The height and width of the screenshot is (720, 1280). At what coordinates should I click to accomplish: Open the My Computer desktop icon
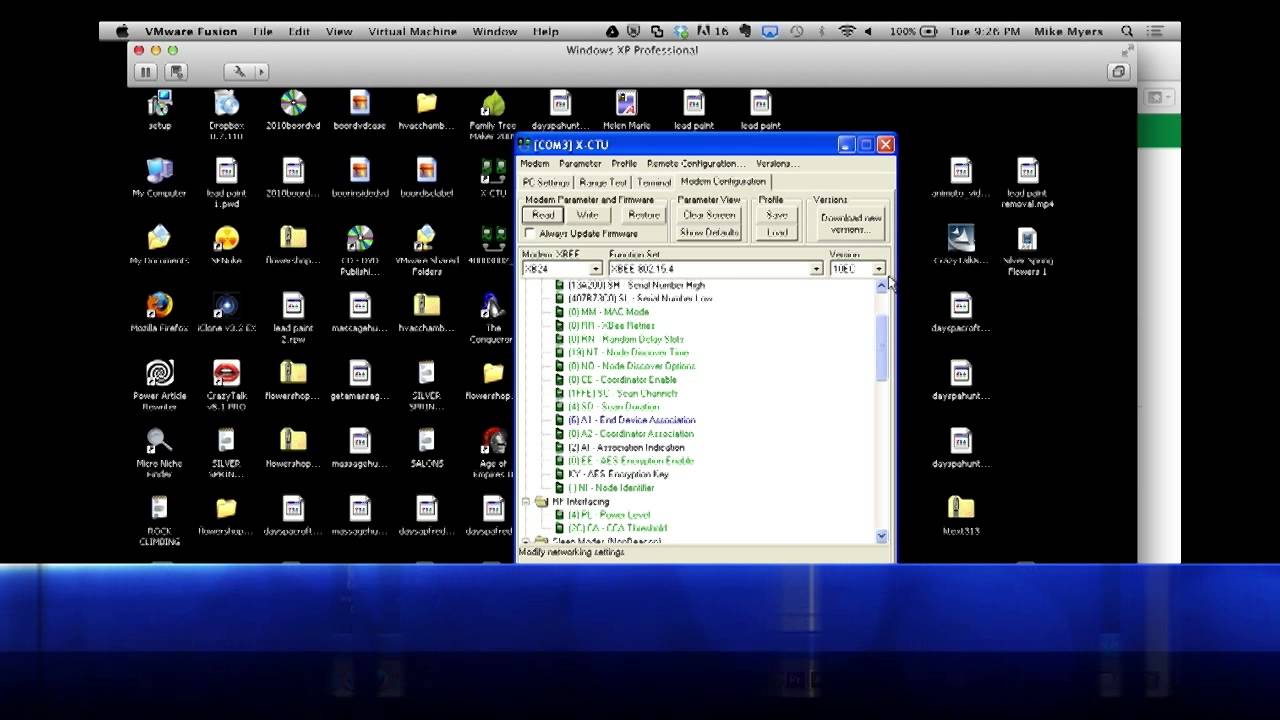click(x=159, y=171)
